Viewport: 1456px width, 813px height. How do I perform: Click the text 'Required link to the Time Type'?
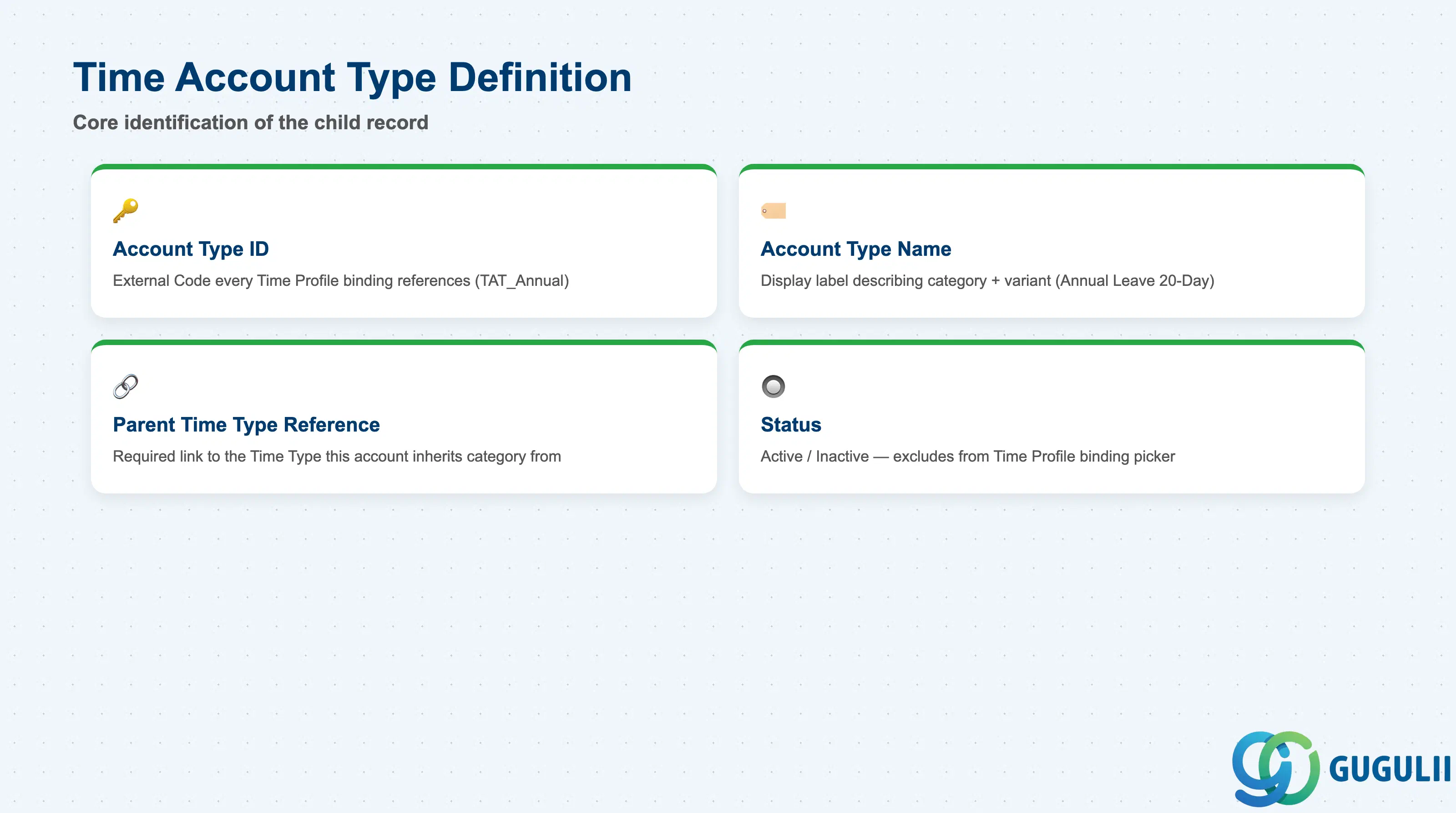217,456
